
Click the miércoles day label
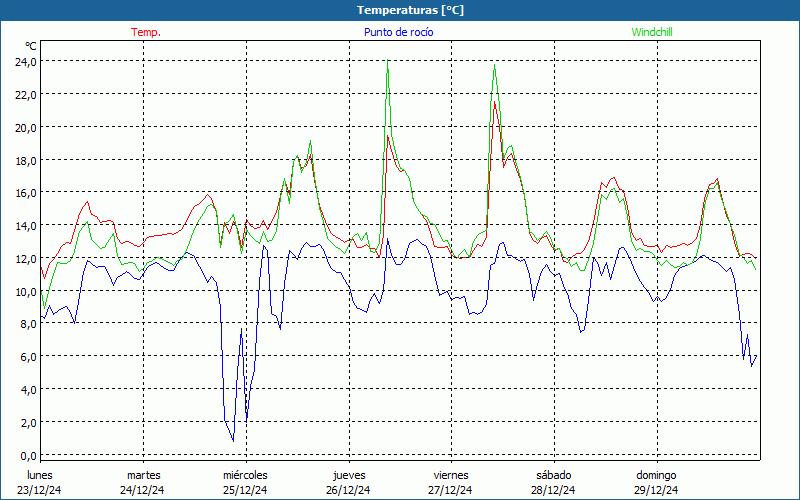245,475
